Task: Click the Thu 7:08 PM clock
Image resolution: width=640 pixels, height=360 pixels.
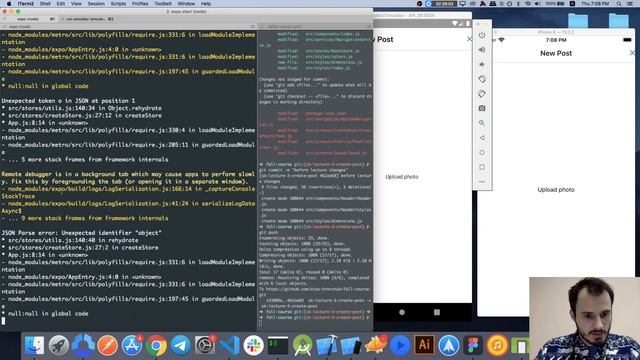Action: coord(595,4)
